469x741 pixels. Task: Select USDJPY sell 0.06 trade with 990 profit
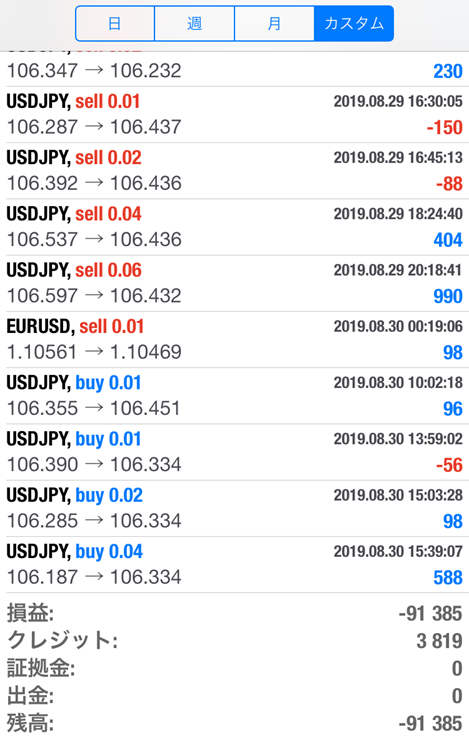coord(234,284)
